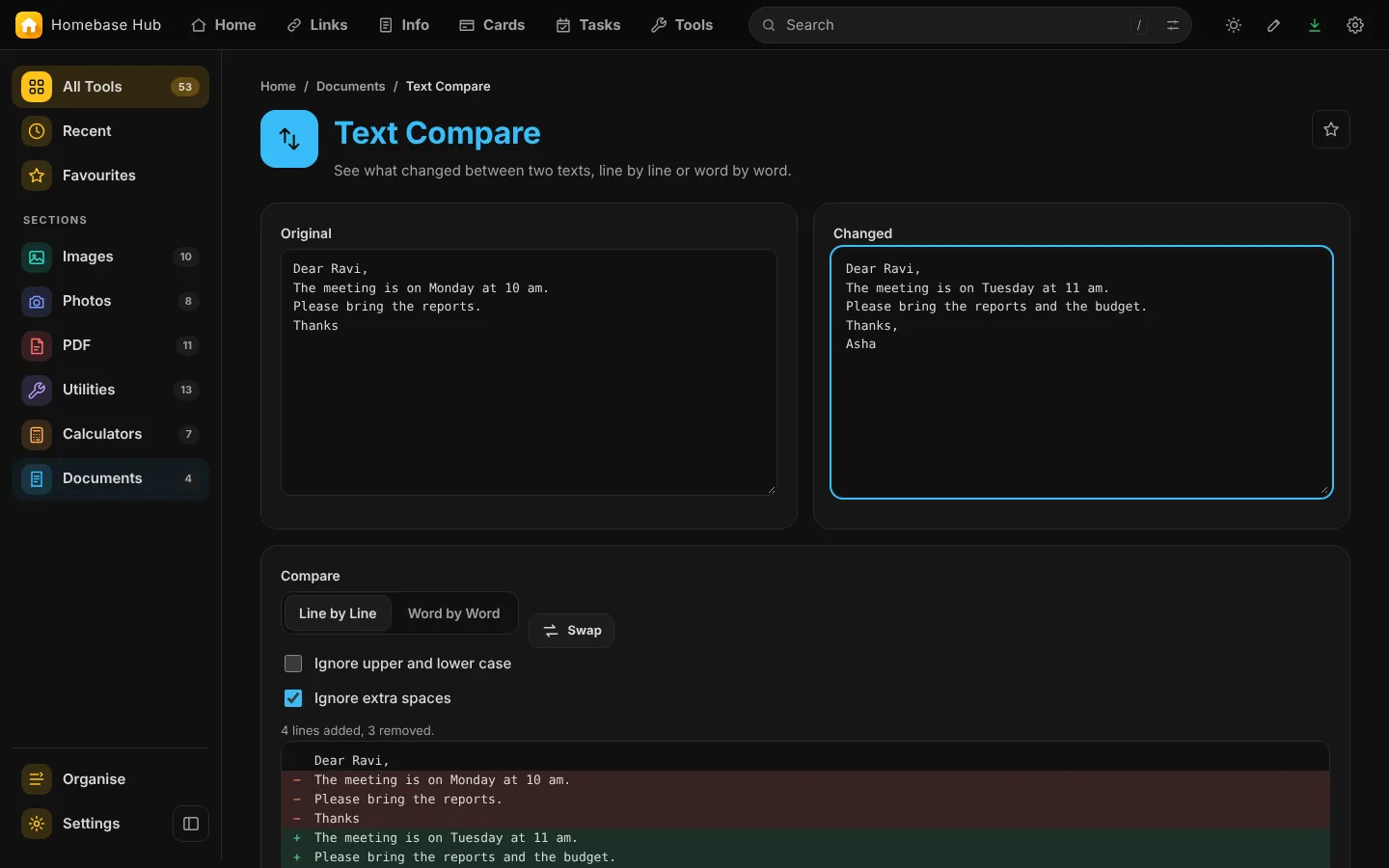Select Line by Line compare mode
1389x868 pixels.
[338, 613]
